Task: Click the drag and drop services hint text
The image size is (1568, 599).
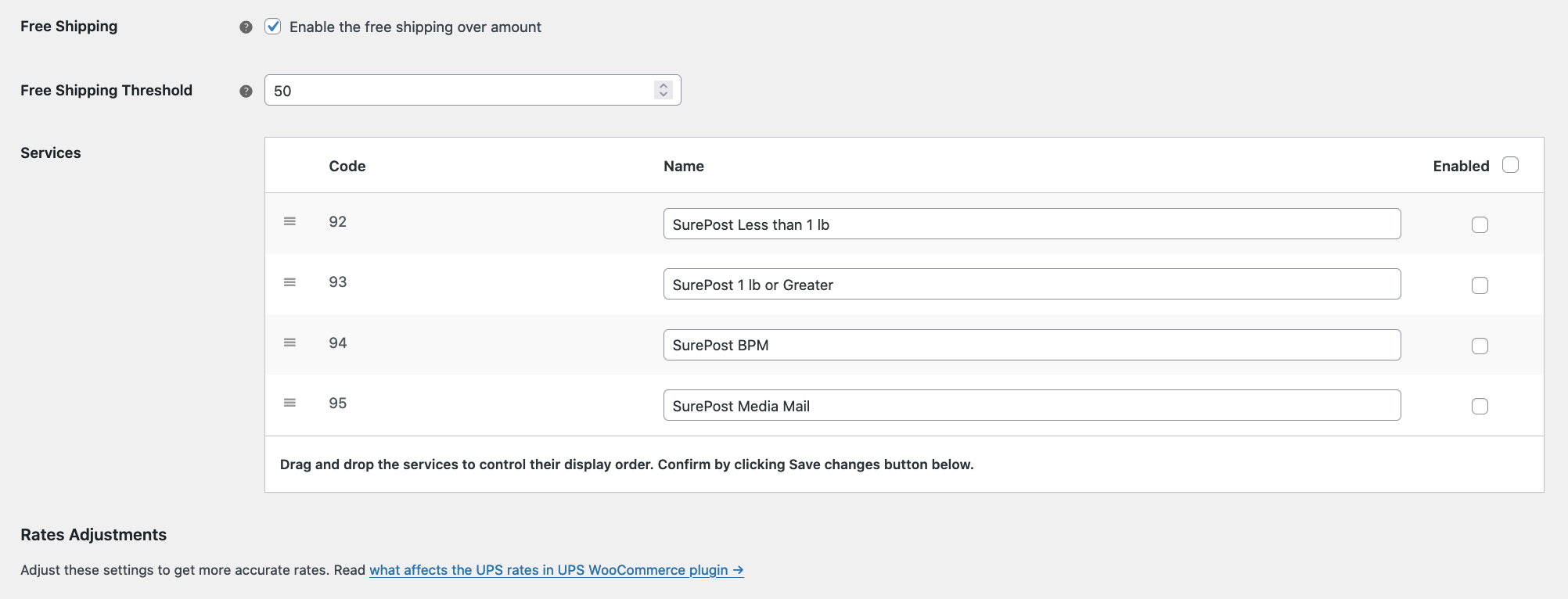Action: [x=627, y=464]
